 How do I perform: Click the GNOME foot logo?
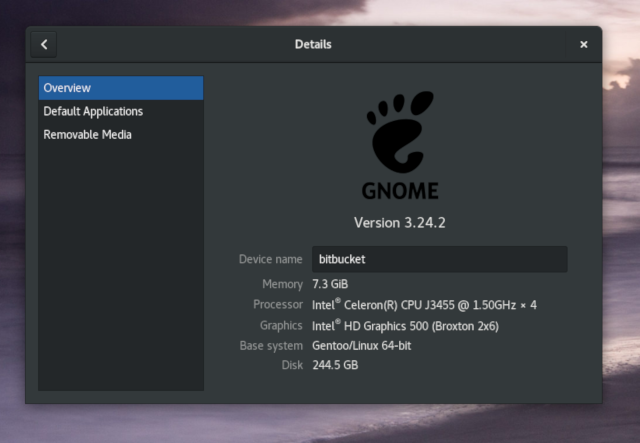(400, 131)
